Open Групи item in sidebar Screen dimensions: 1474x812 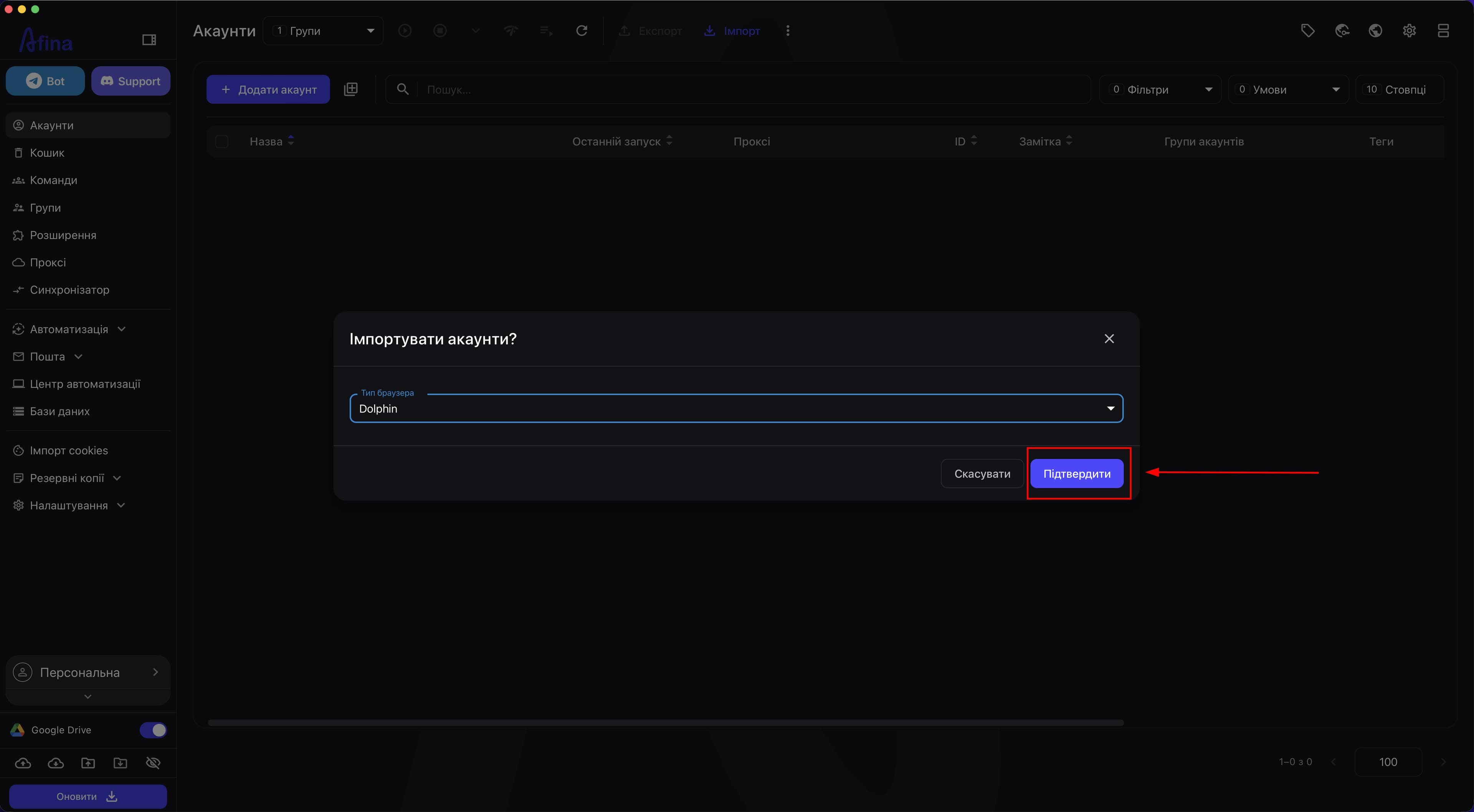88,208
